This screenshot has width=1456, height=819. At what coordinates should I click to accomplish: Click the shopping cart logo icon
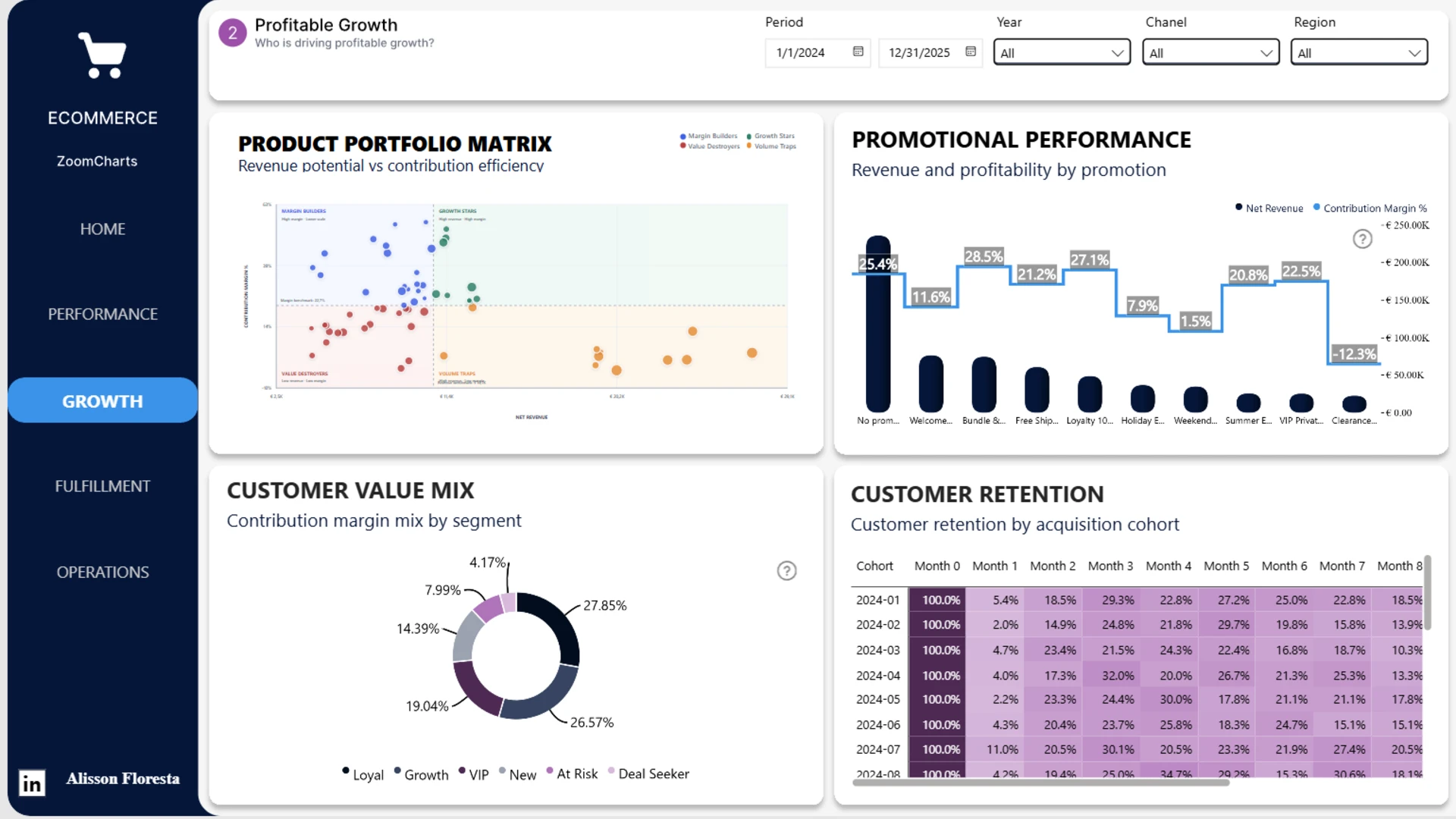[x=102, y=55]
